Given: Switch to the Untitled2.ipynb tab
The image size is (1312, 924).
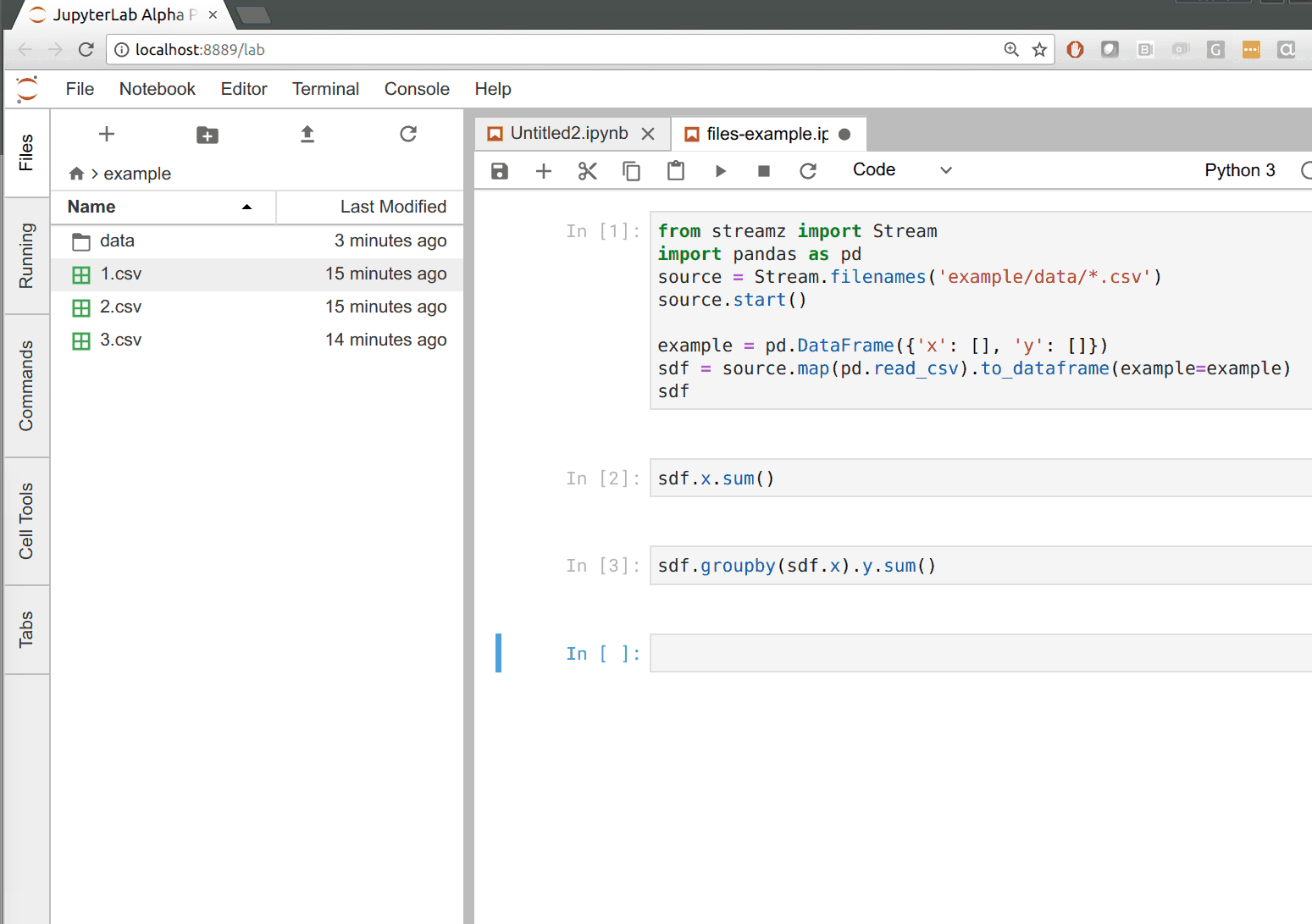Looking at the screenshot, I should pos(568,134).
